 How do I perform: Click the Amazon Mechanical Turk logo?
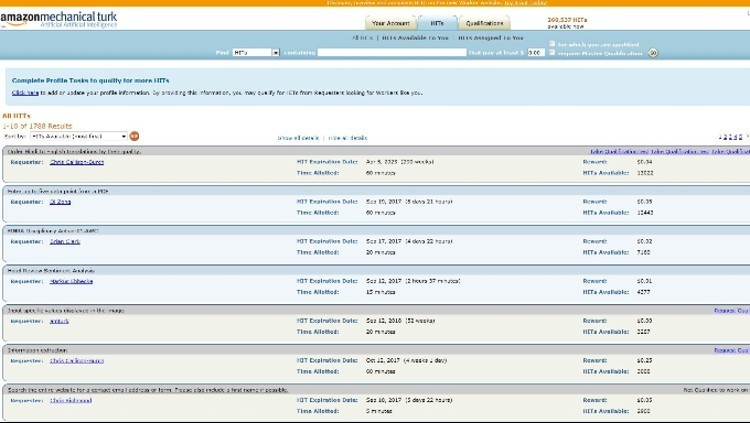coord(58,20)
